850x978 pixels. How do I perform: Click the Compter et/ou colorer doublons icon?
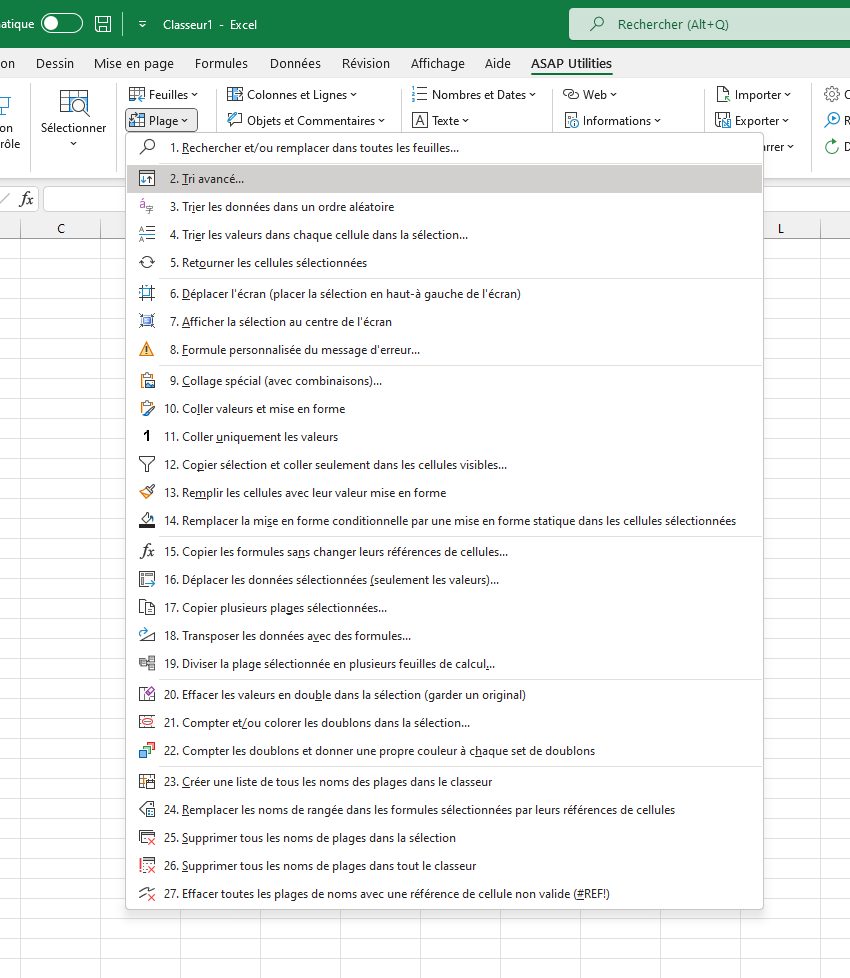coord(147,722)
